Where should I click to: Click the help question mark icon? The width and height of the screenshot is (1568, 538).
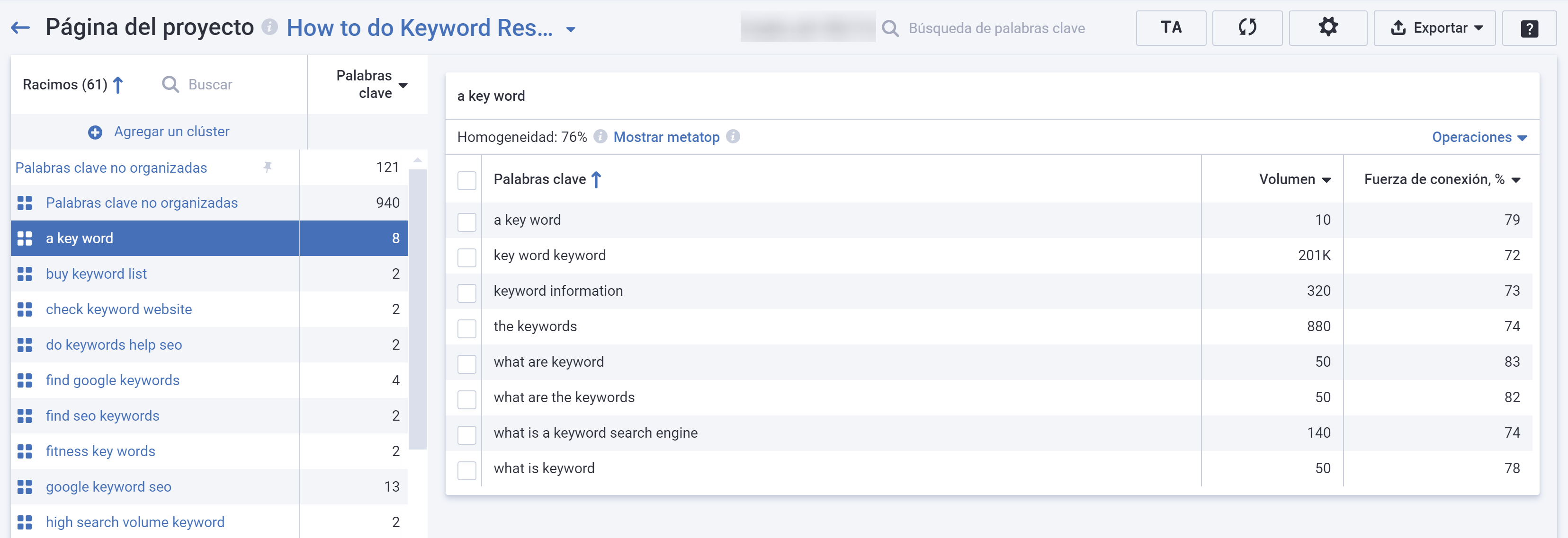1529,27
